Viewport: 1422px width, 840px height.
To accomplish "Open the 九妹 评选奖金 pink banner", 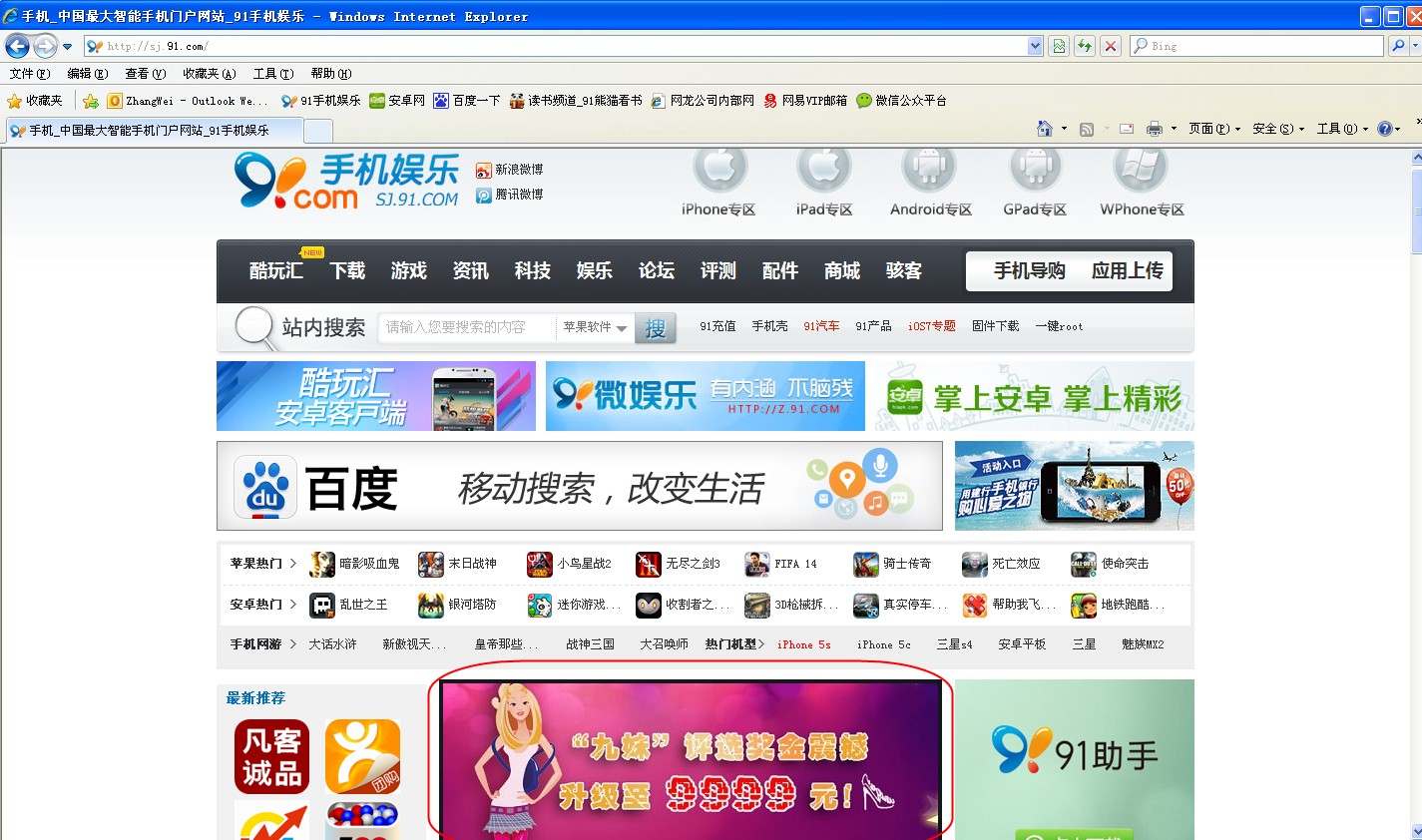I will [x=691, y=759].
